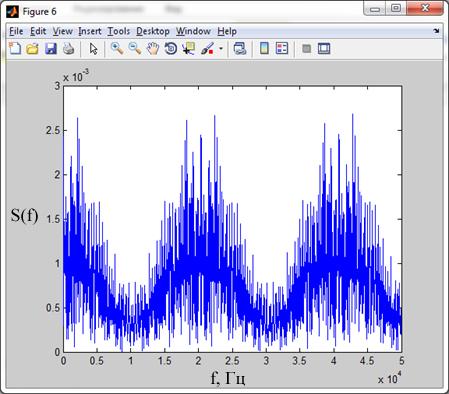The height and width of the screenshot is (394, 449).
Task: Select the Brush/Select Data tool
Action: (207, 49)
